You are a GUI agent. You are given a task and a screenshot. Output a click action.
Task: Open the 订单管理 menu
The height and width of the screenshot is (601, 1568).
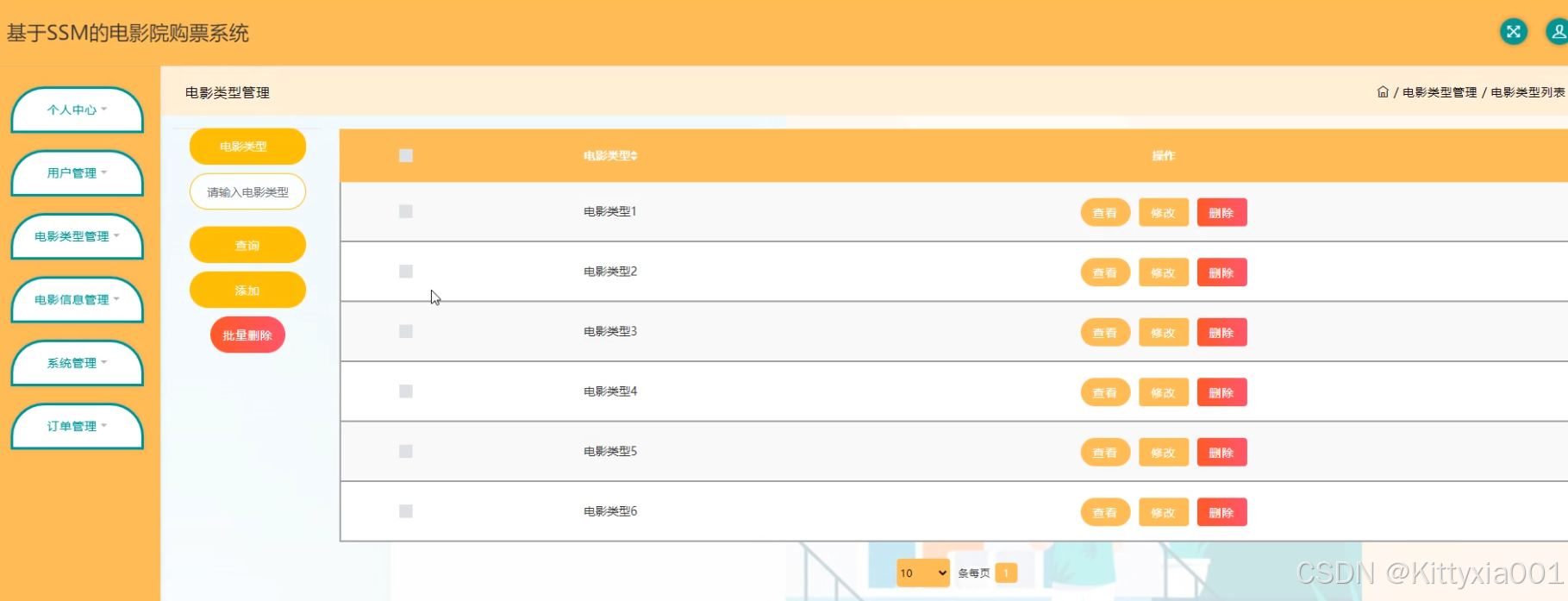tap(77, 427)
